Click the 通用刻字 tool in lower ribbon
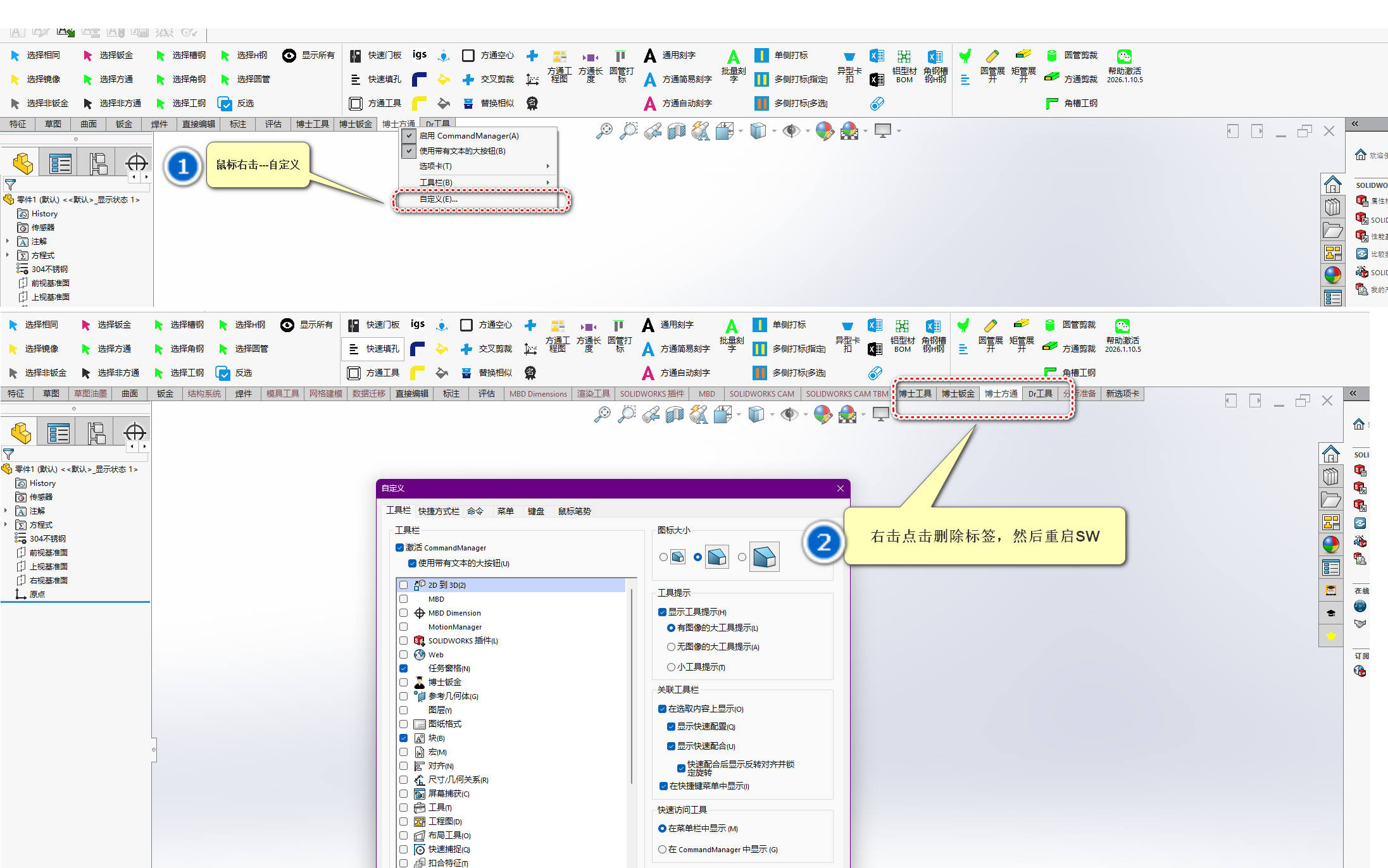Screen dimensions: 1388x868 pos(648,325)
